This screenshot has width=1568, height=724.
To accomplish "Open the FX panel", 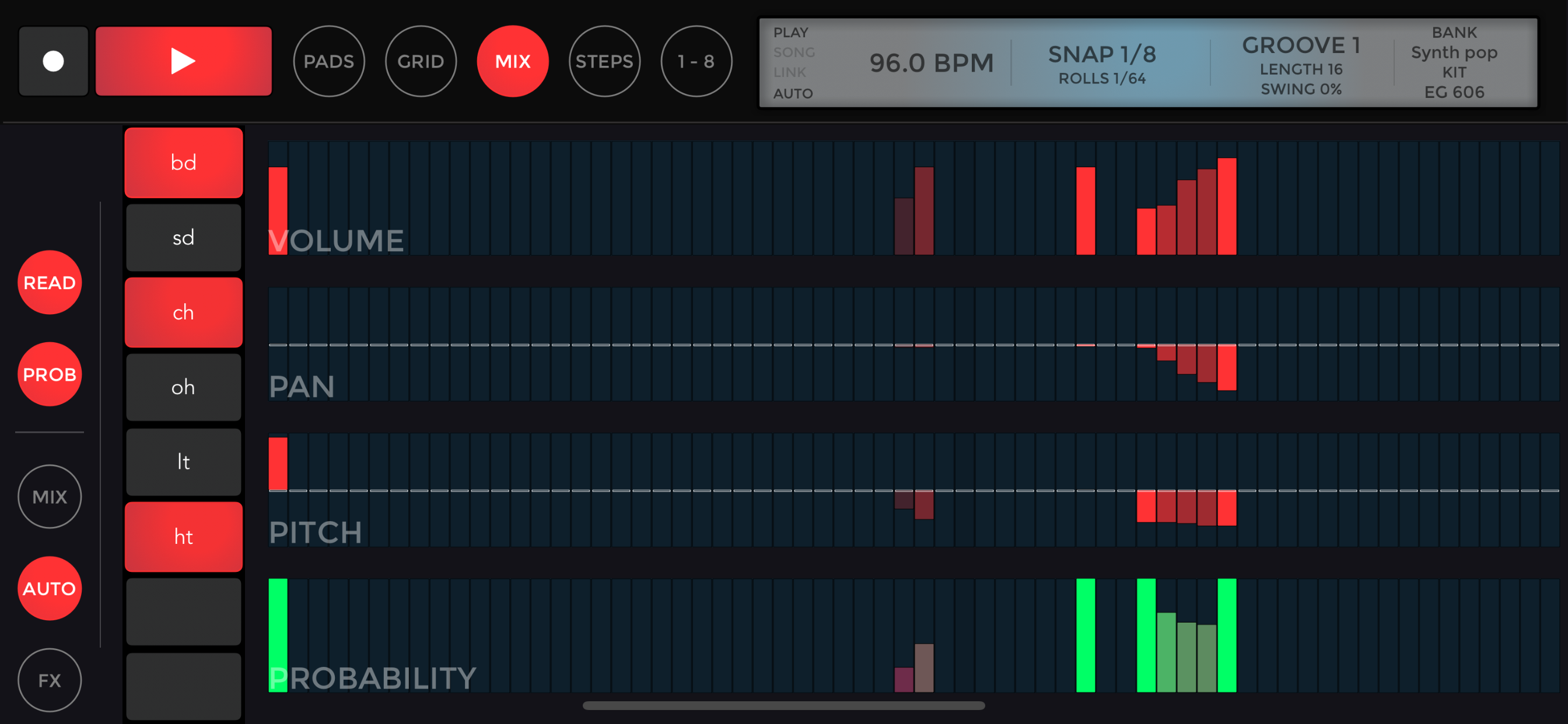I will click(50, 680).
